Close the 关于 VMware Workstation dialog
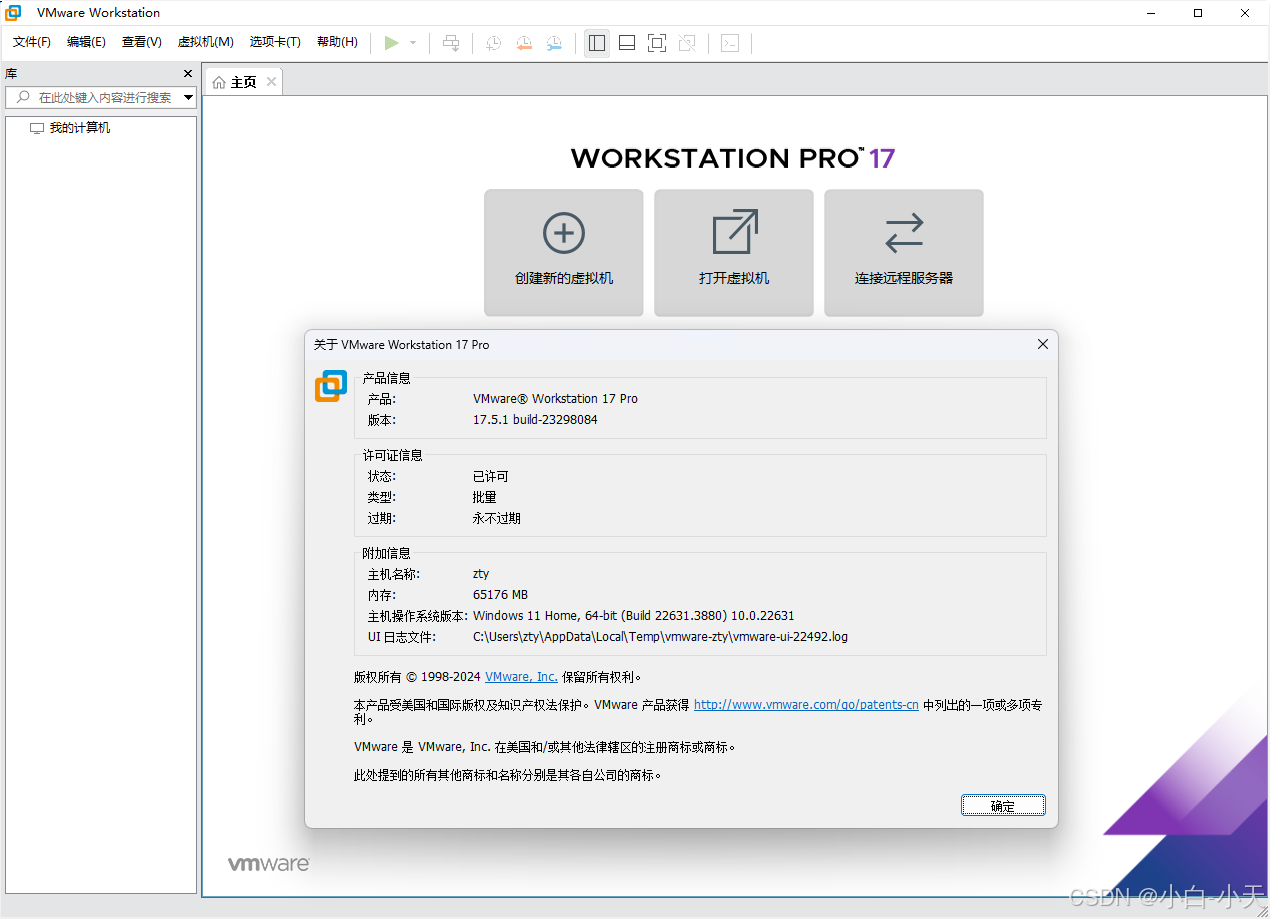 pyautogui.click(x=1043, y=344)
